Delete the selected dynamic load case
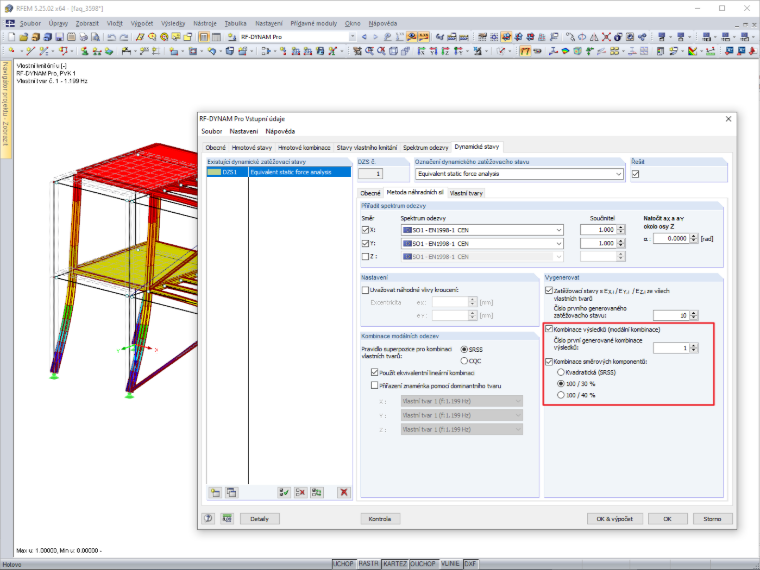 pyautogui.click(x=344, y=492)
